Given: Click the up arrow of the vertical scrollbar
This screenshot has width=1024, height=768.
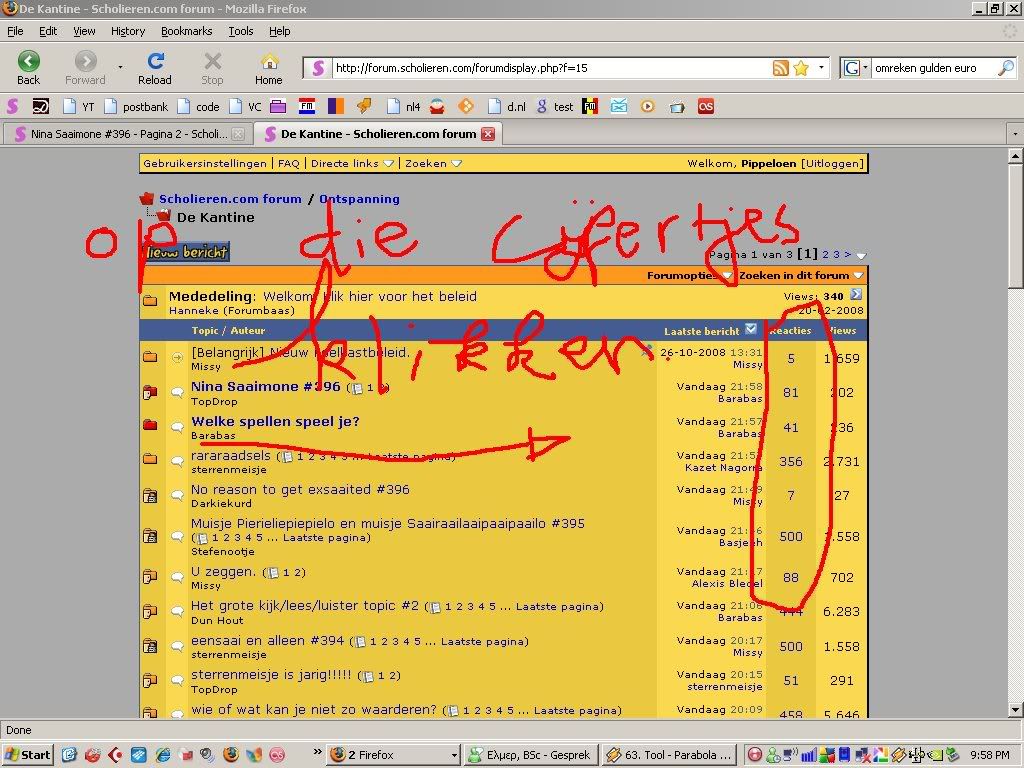Looking at the screenshot, I should [x=1015, y=156].
